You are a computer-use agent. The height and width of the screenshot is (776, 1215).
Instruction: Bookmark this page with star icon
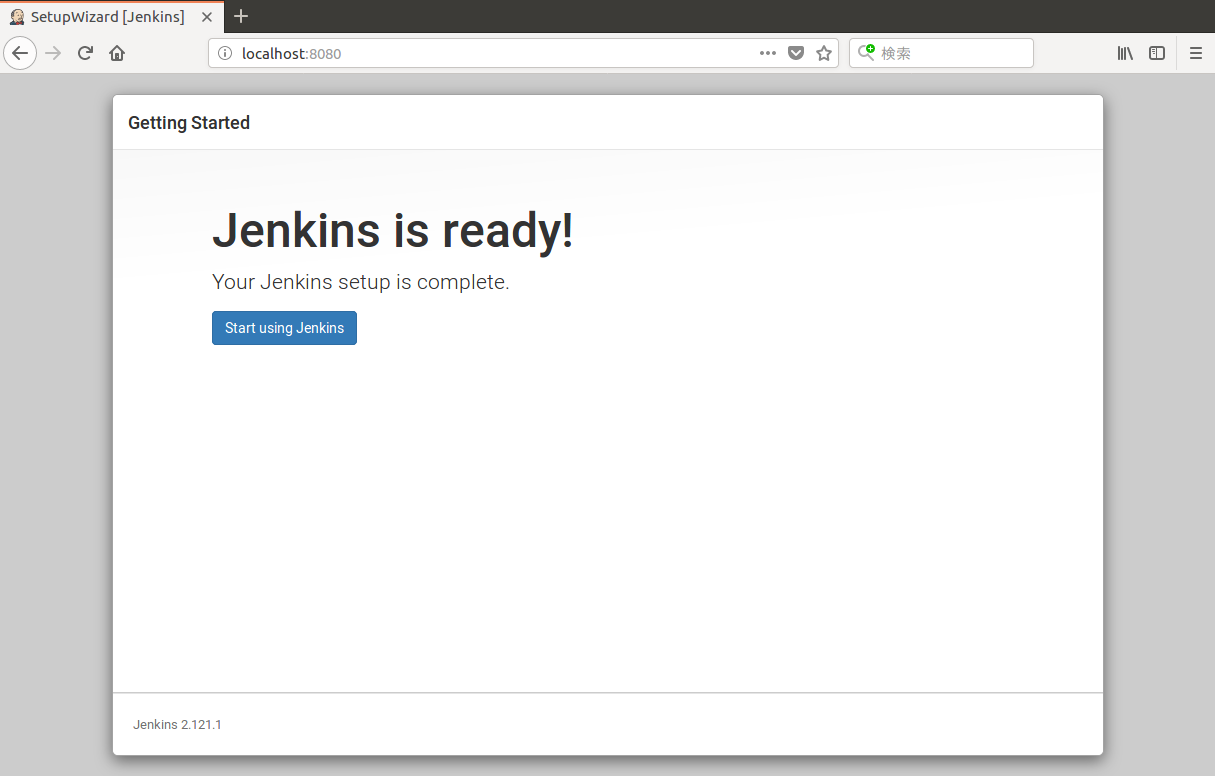(824, 53)
